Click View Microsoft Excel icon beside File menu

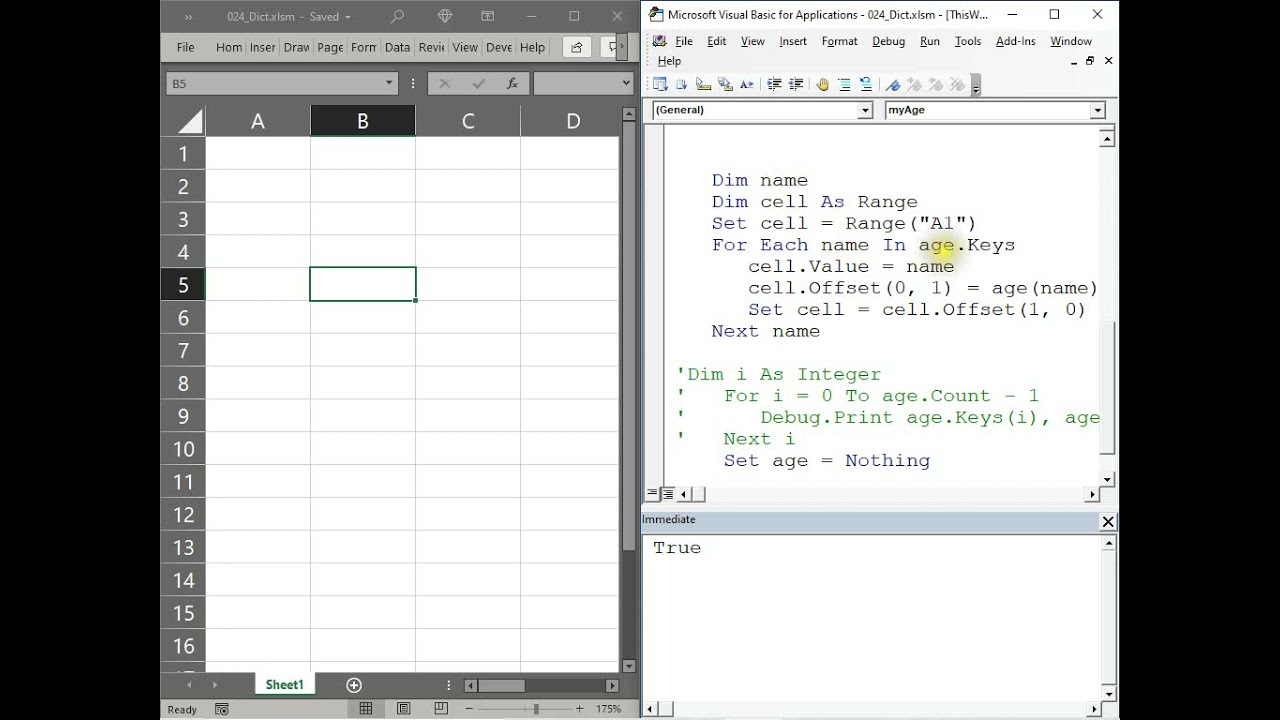[x=659, y=41]
